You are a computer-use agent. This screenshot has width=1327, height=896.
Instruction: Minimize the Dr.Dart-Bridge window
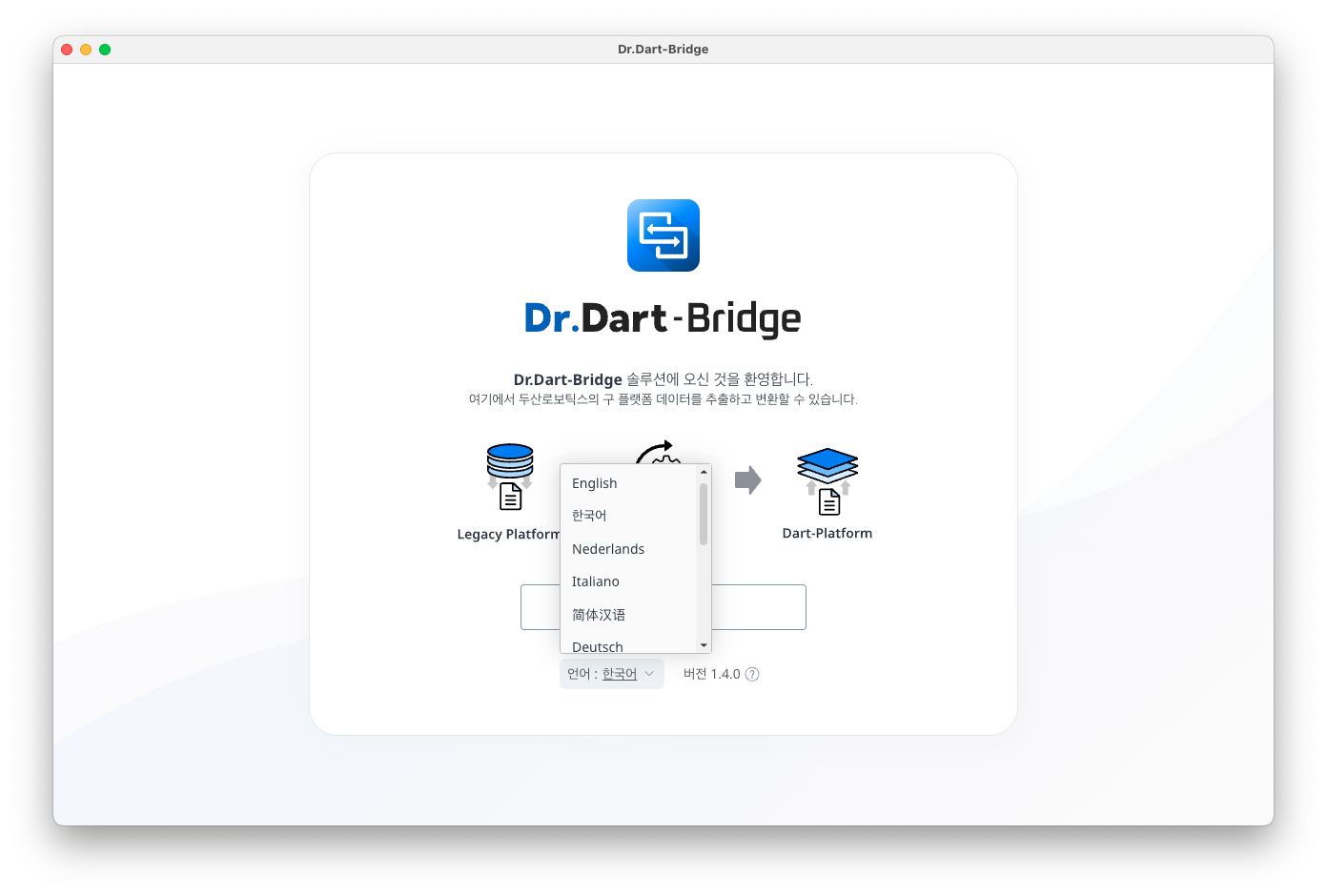pos(86,50)
